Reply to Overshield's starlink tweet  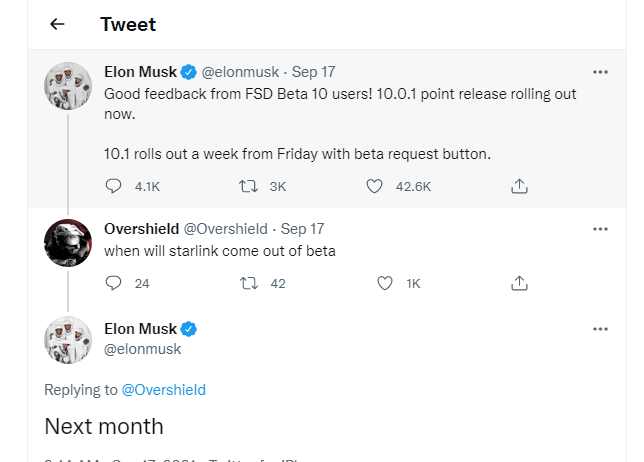tap(114, 283)
